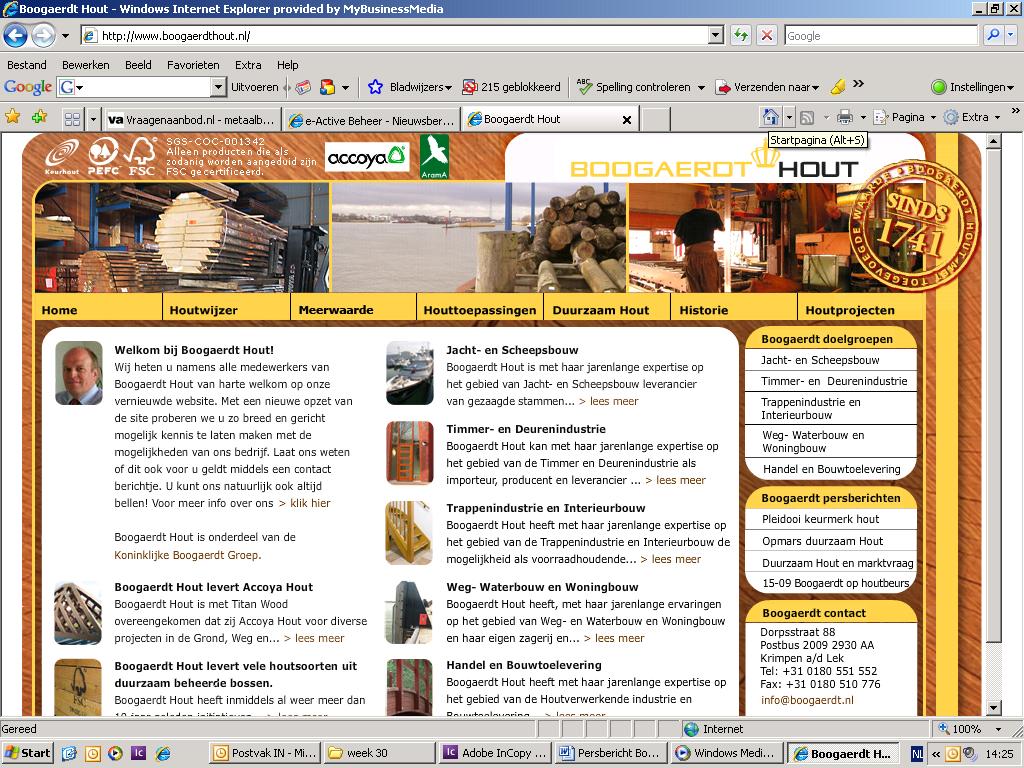Click the Google search box in the browser's top-right corner
1024x768 pixels.
882,35
